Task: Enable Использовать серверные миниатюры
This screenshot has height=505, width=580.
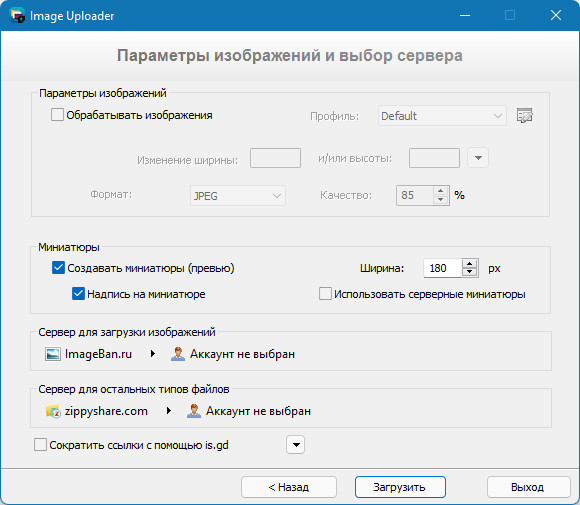Action: tap(325, 294)
